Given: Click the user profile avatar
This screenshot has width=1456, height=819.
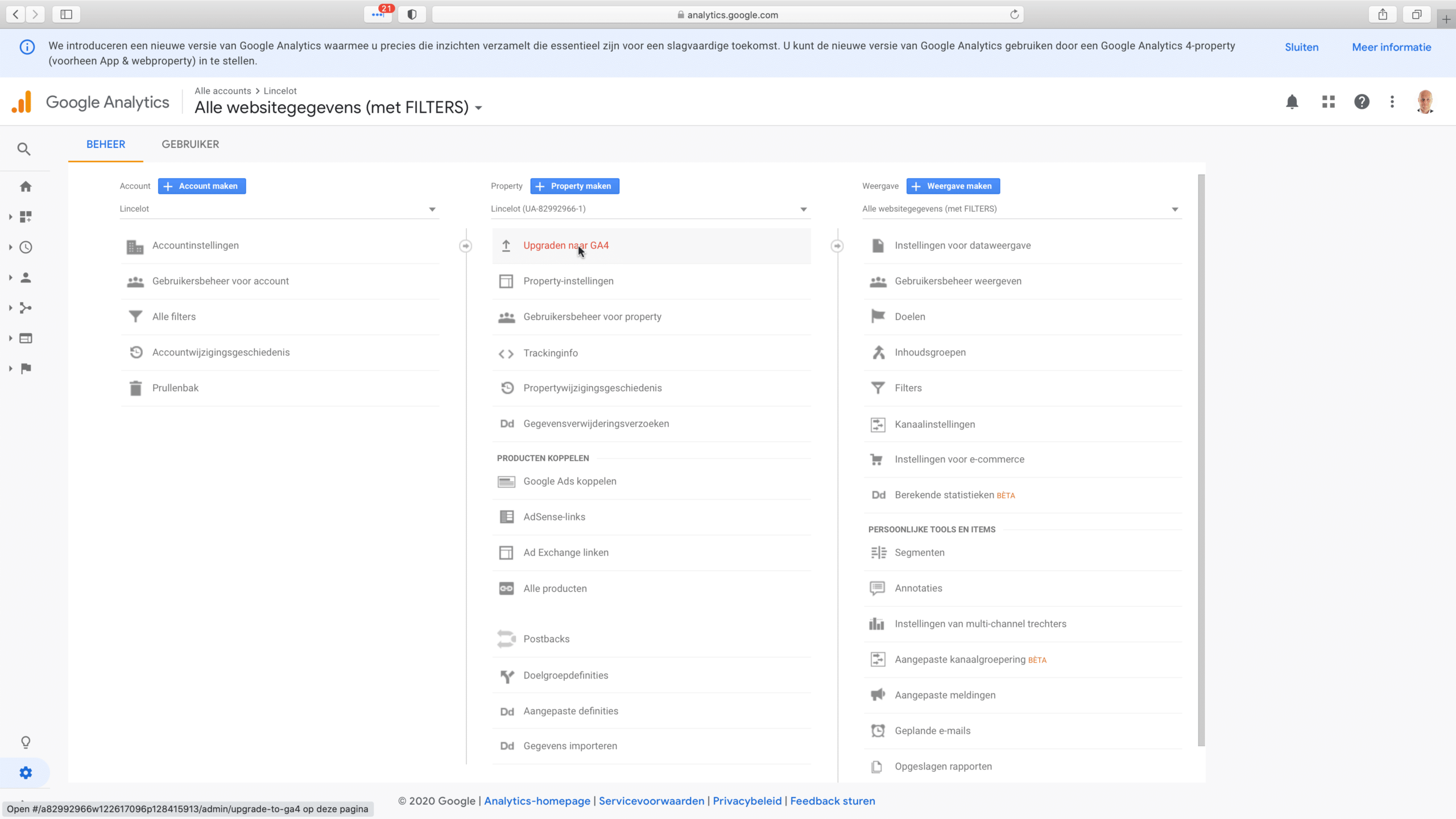Looking at the screenshot, I should pos(1425,102).
